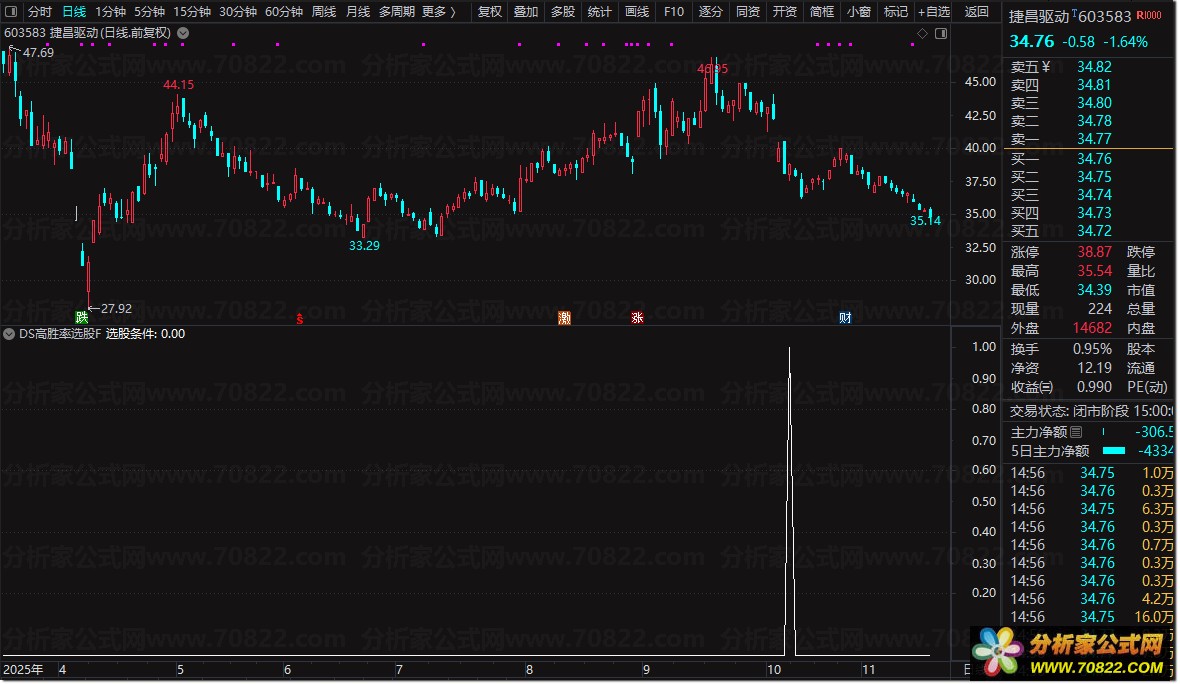Click the last 14:56 trade row with 16.0万
This screenshot has width=1180, height=684.
point(1091,617)
